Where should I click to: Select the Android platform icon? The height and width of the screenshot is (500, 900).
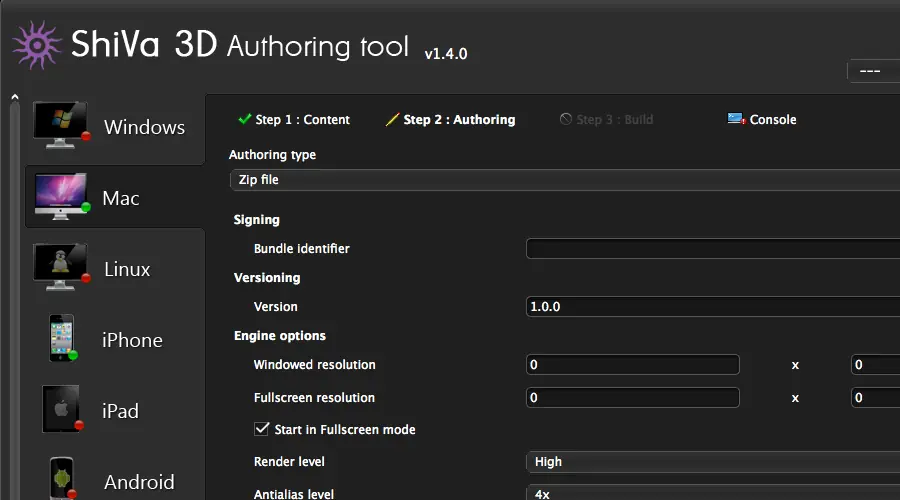(63, 478)
